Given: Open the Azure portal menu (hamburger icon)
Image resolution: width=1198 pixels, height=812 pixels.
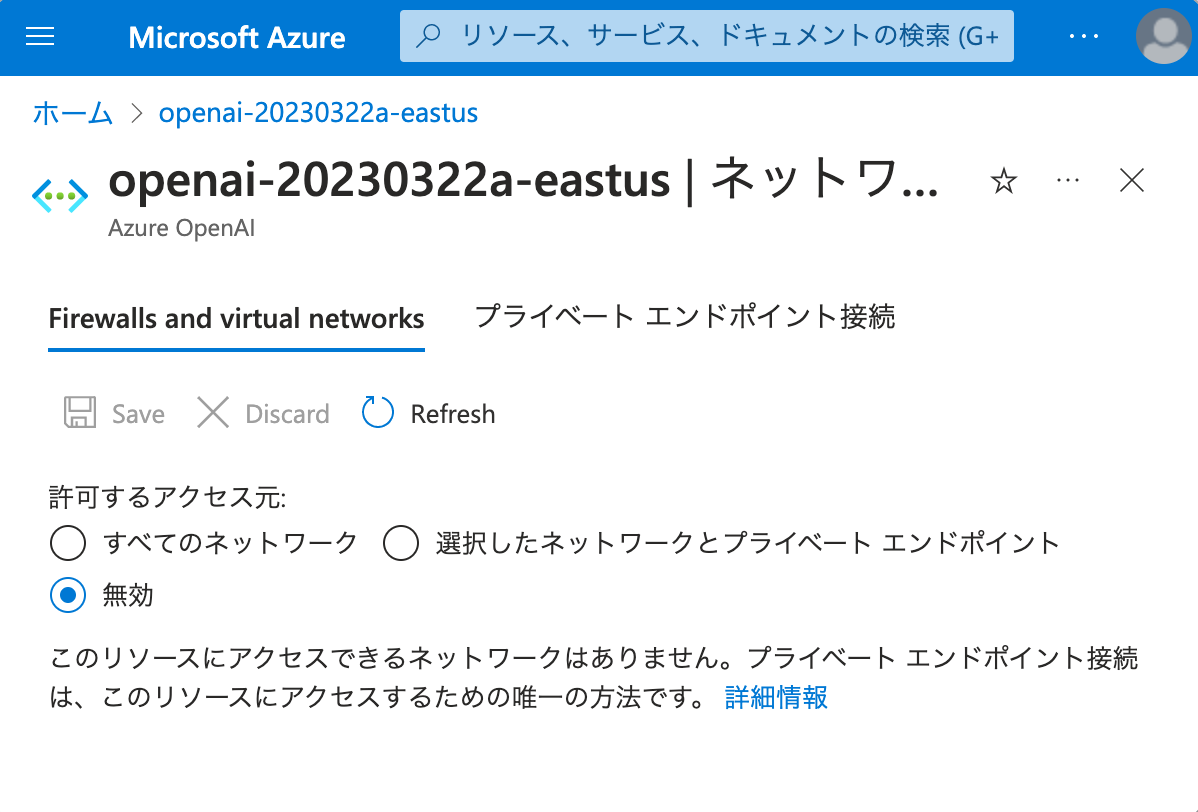Looking at the screenshot, I should coord(39,36).
